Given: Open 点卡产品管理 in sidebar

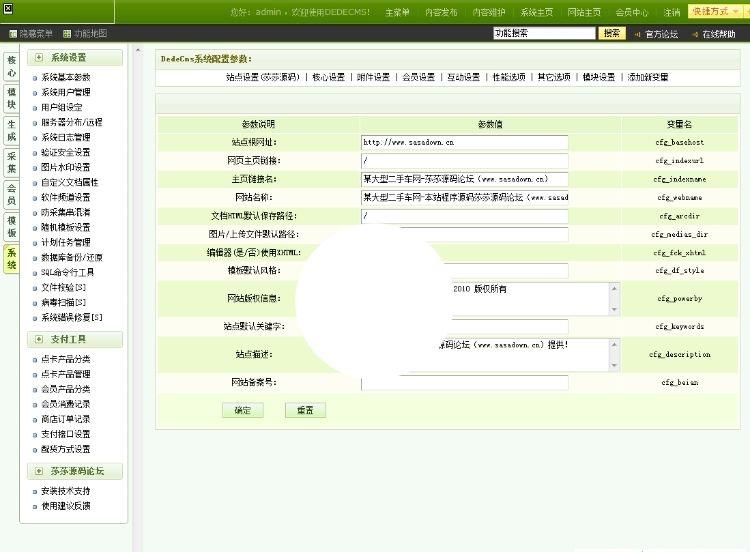Looking at the screenshot, I should click(x=66, y=374).
